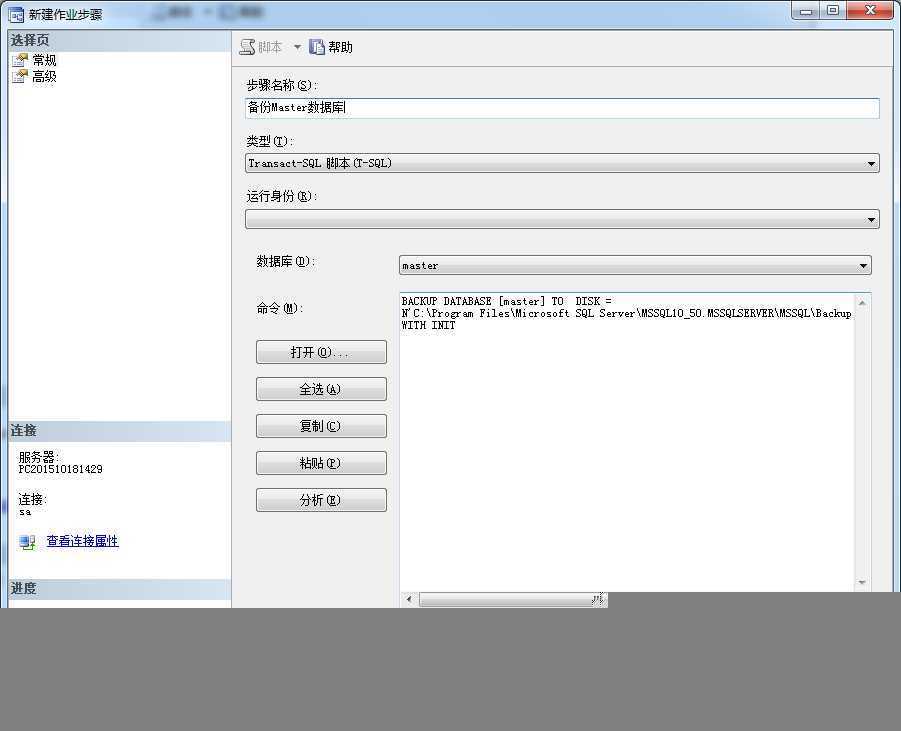Click the 连接 section header

click(120, 430)
